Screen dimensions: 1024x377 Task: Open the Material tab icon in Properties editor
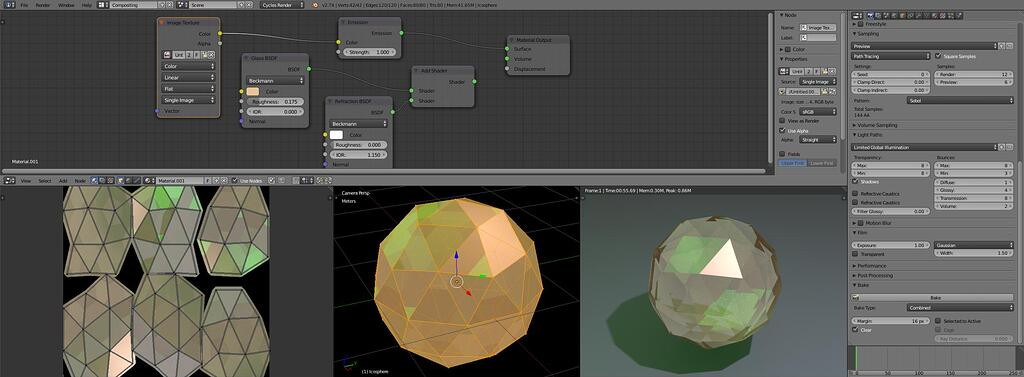(x=935, y=15)
